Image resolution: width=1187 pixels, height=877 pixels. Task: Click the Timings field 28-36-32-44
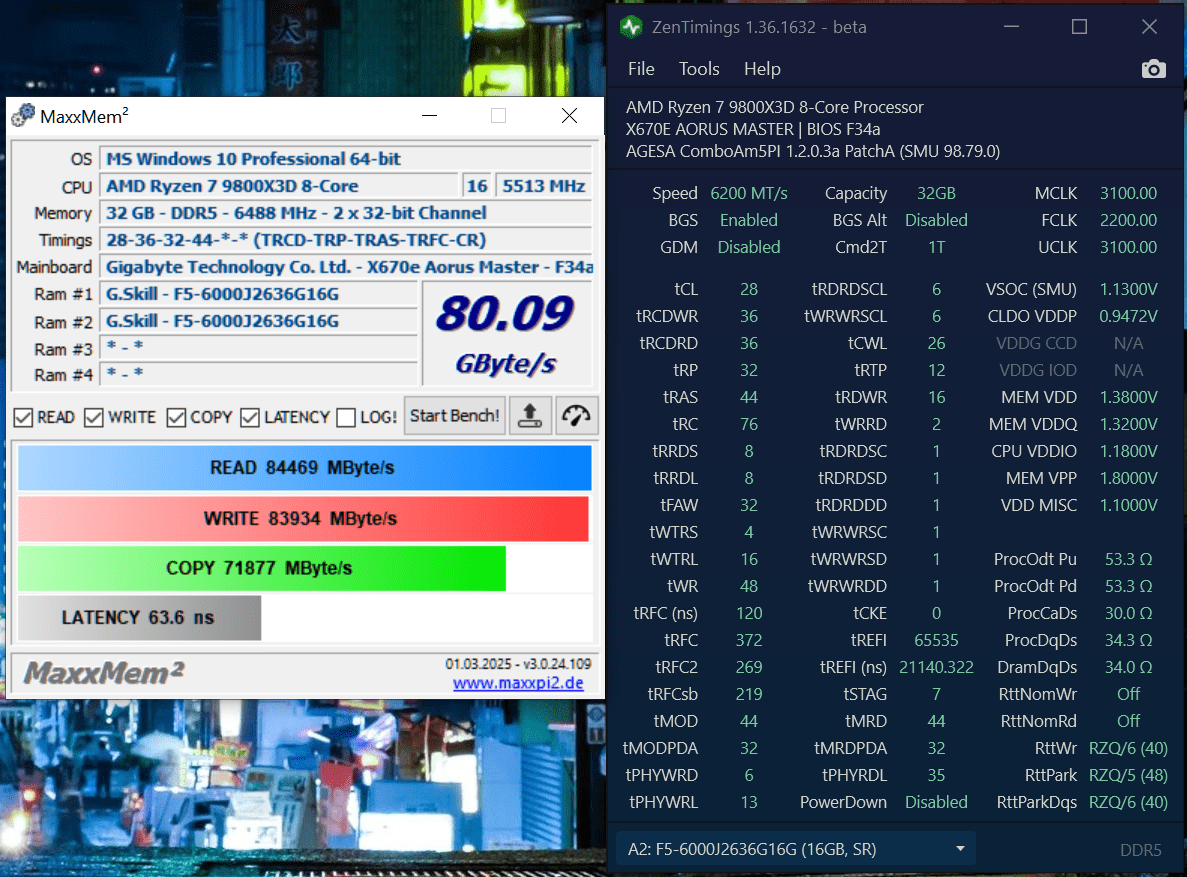click(345, 240)
